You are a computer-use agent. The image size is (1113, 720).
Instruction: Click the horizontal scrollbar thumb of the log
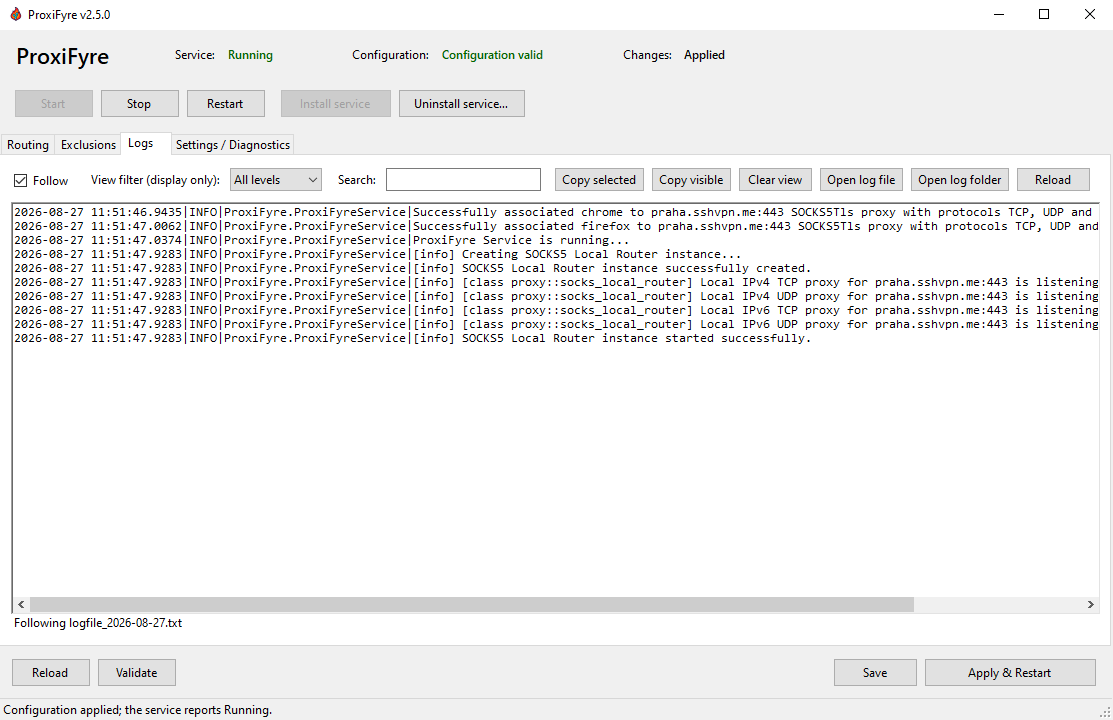(x=471, y=604)
